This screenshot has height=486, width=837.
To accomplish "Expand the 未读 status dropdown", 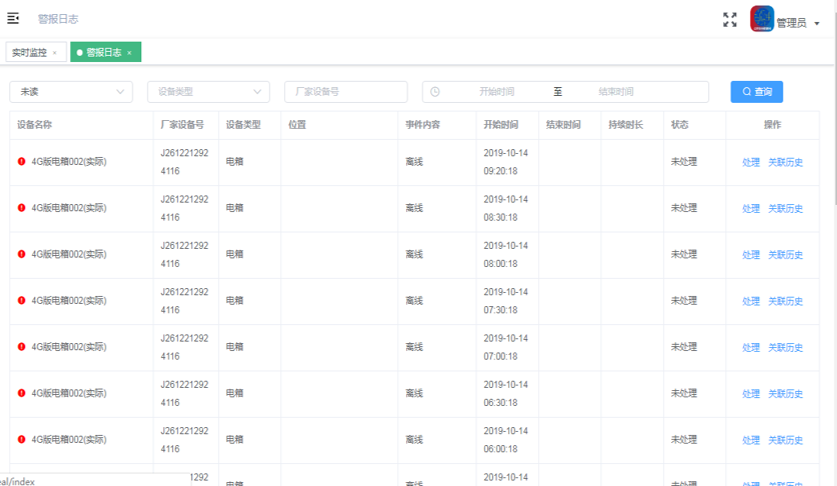I will [x=71, y=92].
